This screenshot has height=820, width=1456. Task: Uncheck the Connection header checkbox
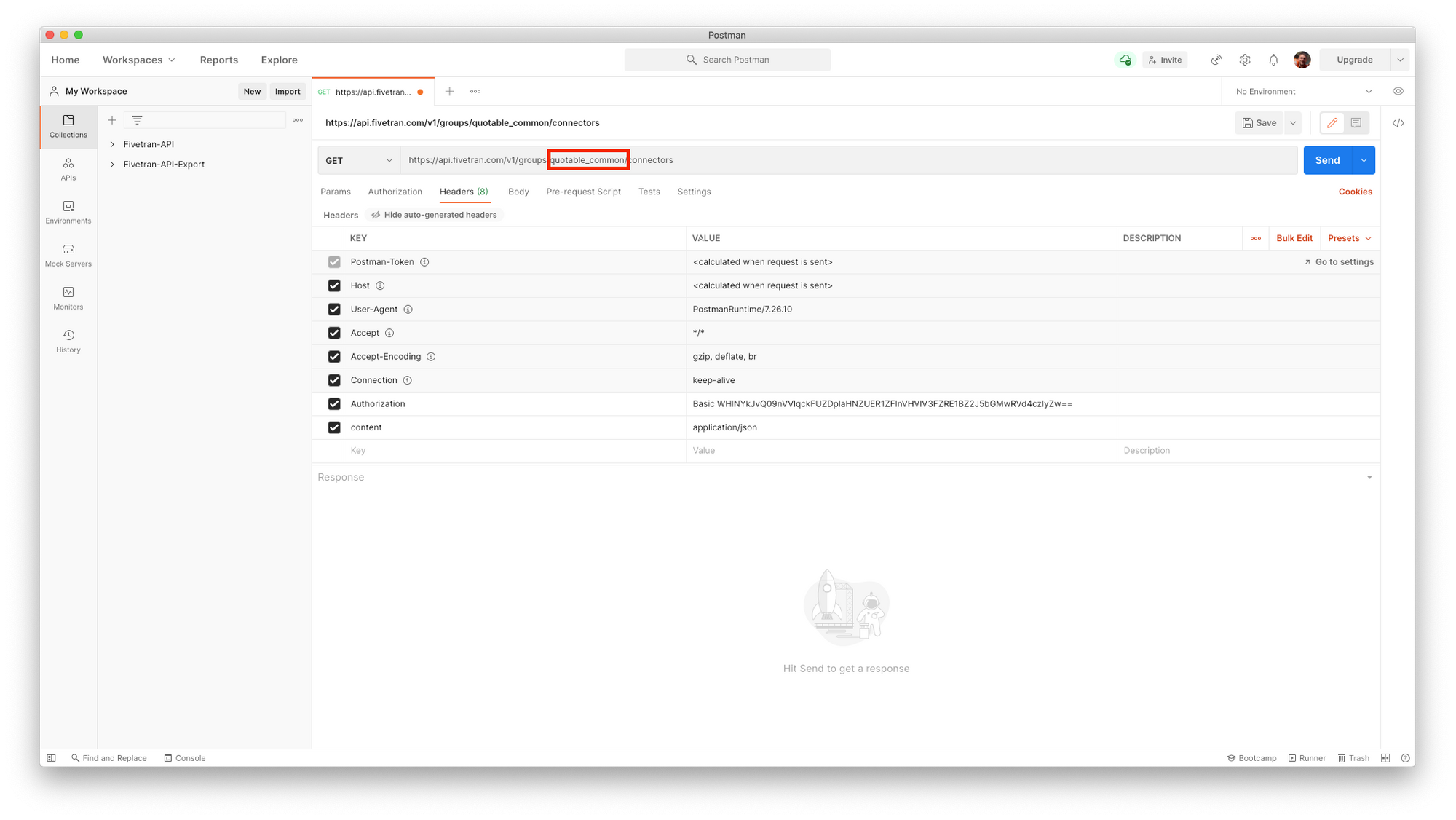(334, 380)
